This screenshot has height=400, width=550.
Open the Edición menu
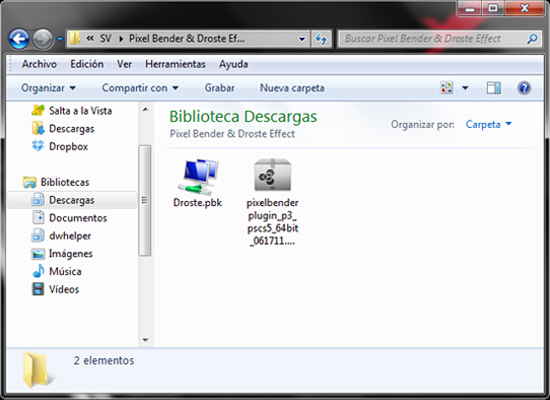pyautogui.click(x=87, y=64)
